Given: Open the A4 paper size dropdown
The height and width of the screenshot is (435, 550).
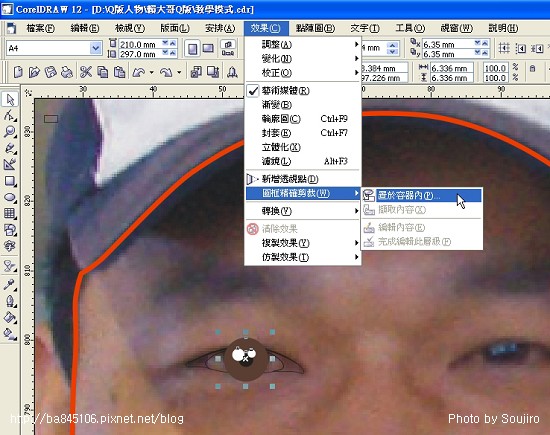Looking at the screenshot, I should pyautogui.click(x=95, y=48).
